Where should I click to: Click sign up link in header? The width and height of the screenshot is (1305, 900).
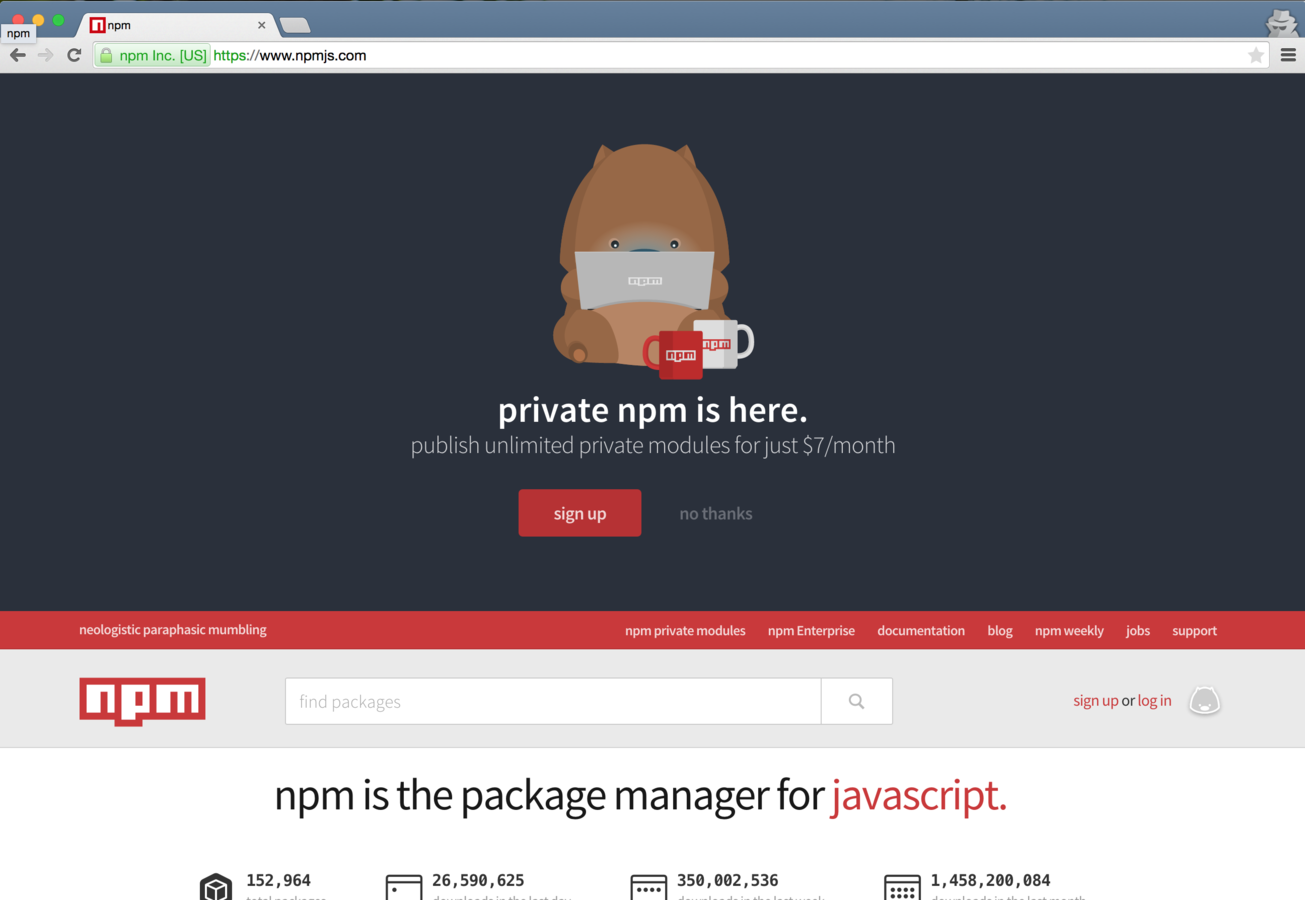[1095, 701]
